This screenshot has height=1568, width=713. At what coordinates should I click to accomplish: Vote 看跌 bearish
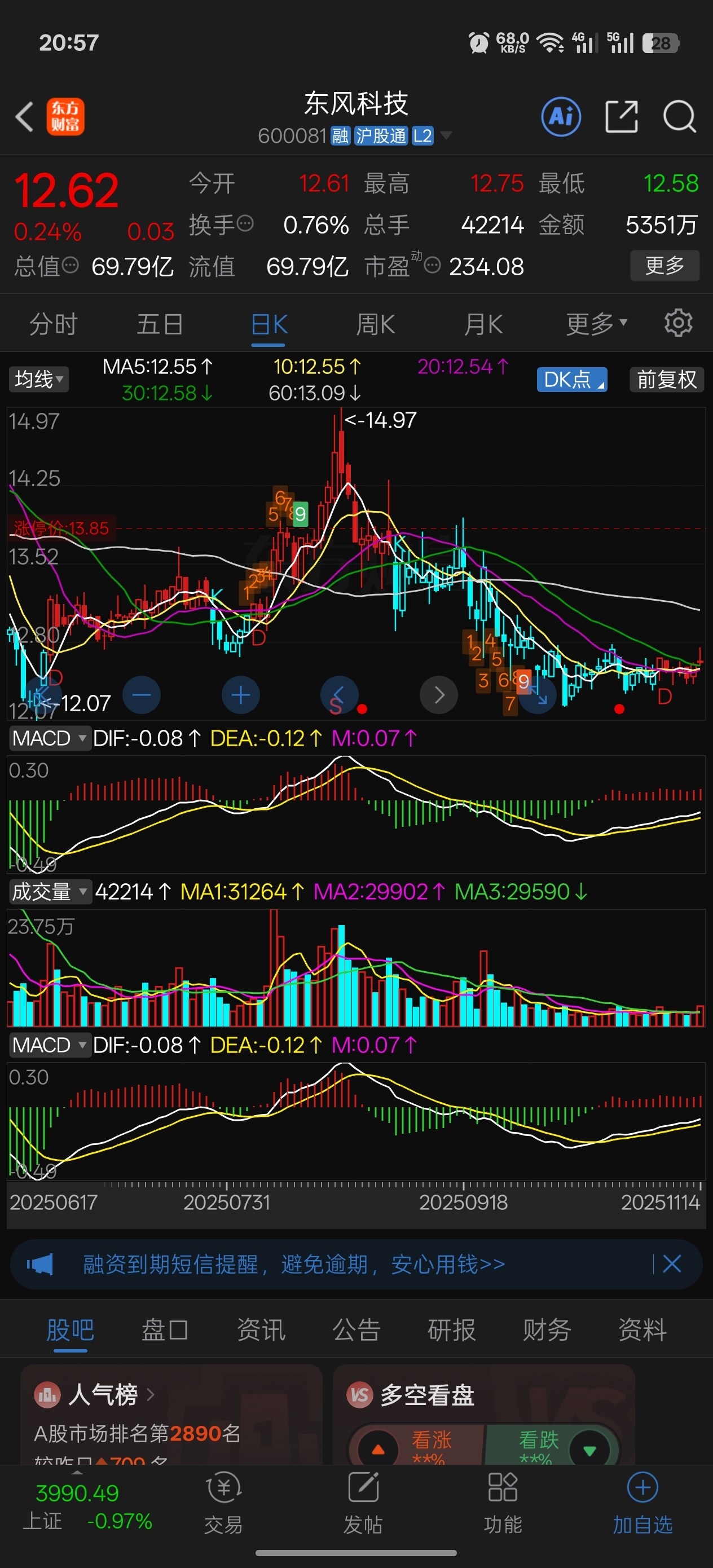tap(551, 1446)
